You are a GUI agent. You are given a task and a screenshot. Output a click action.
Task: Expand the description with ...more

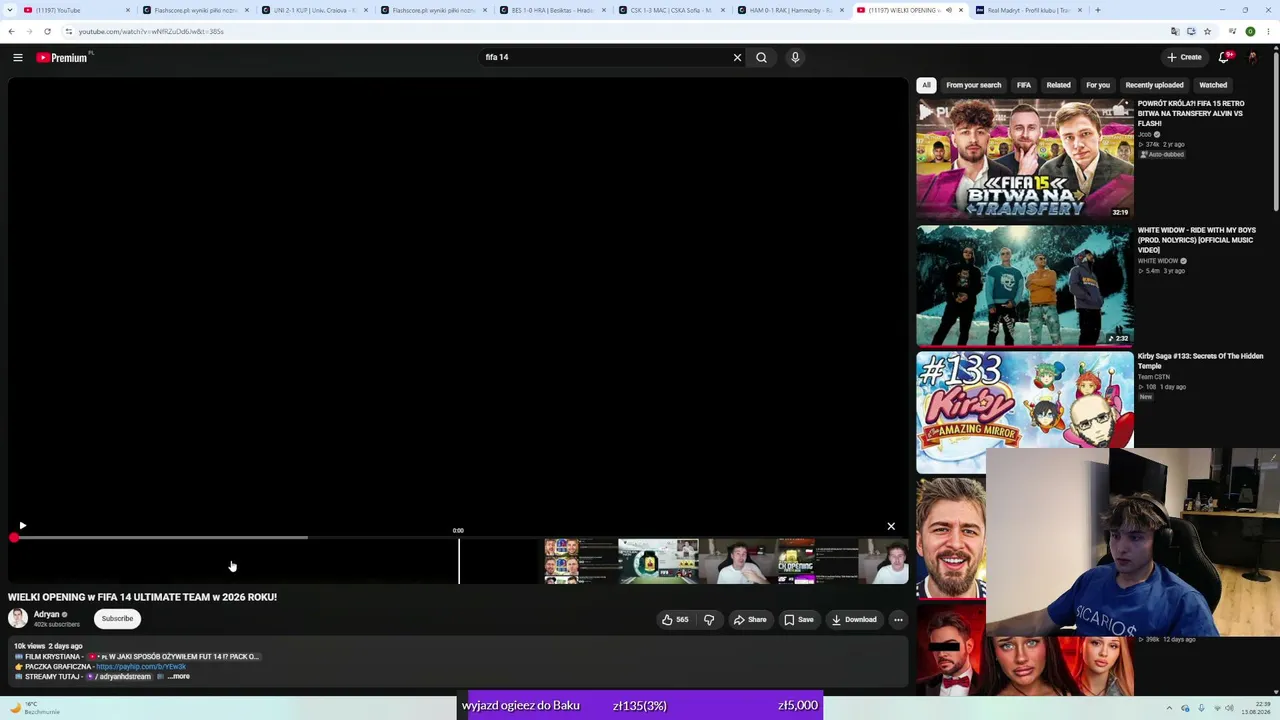178,677
